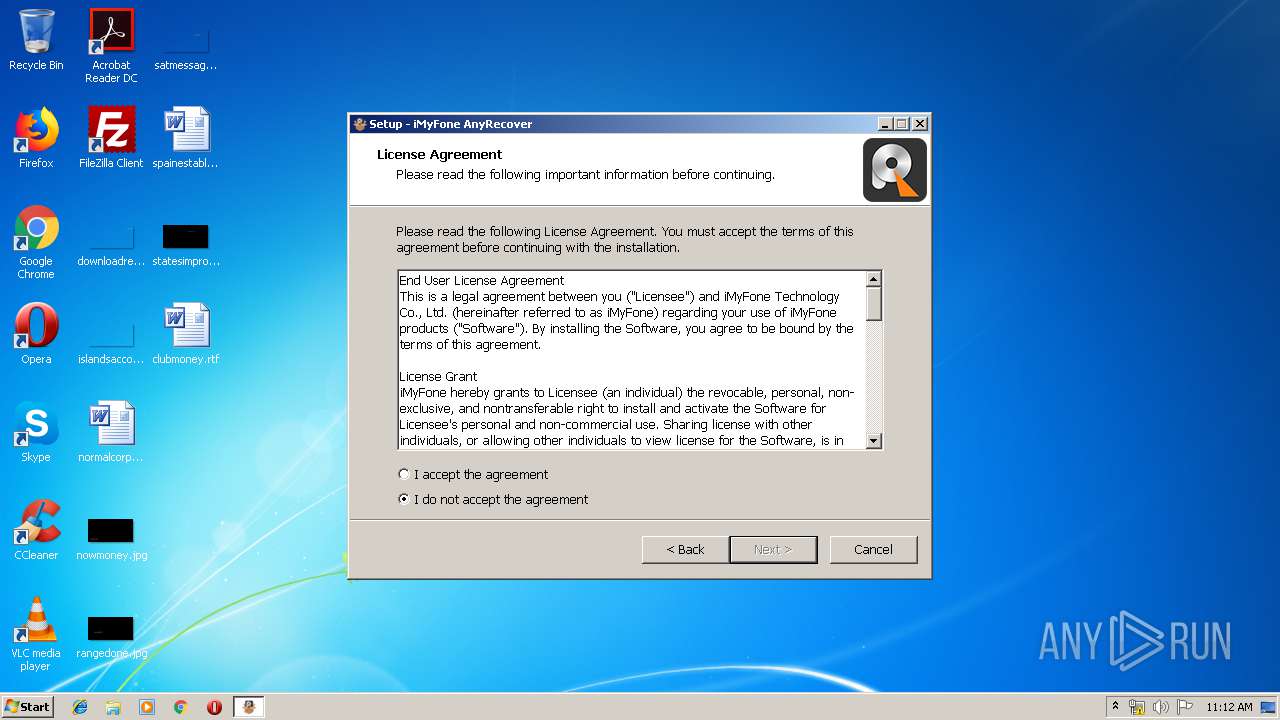Minimize the setup window
Screen dimensions: 1280x720
pos(885,124)
